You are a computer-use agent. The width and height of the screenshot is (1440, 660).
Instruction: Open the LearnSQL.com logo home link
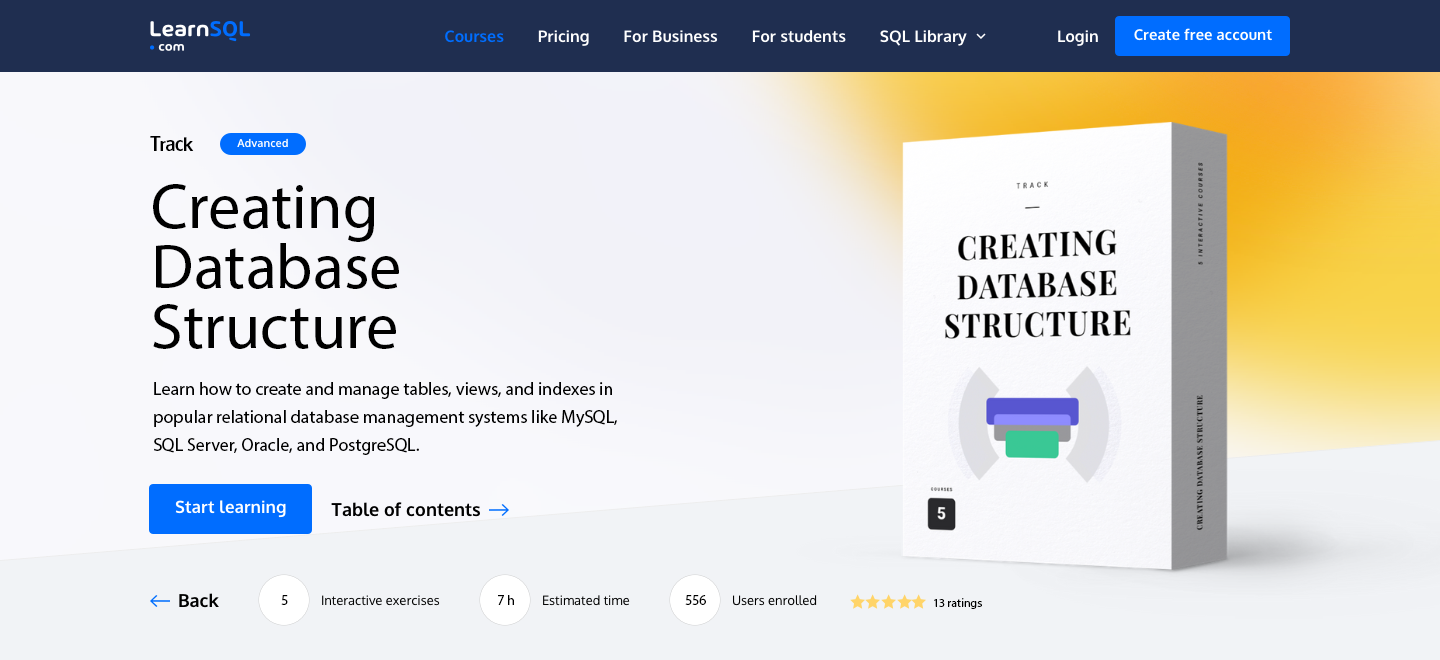199,36
